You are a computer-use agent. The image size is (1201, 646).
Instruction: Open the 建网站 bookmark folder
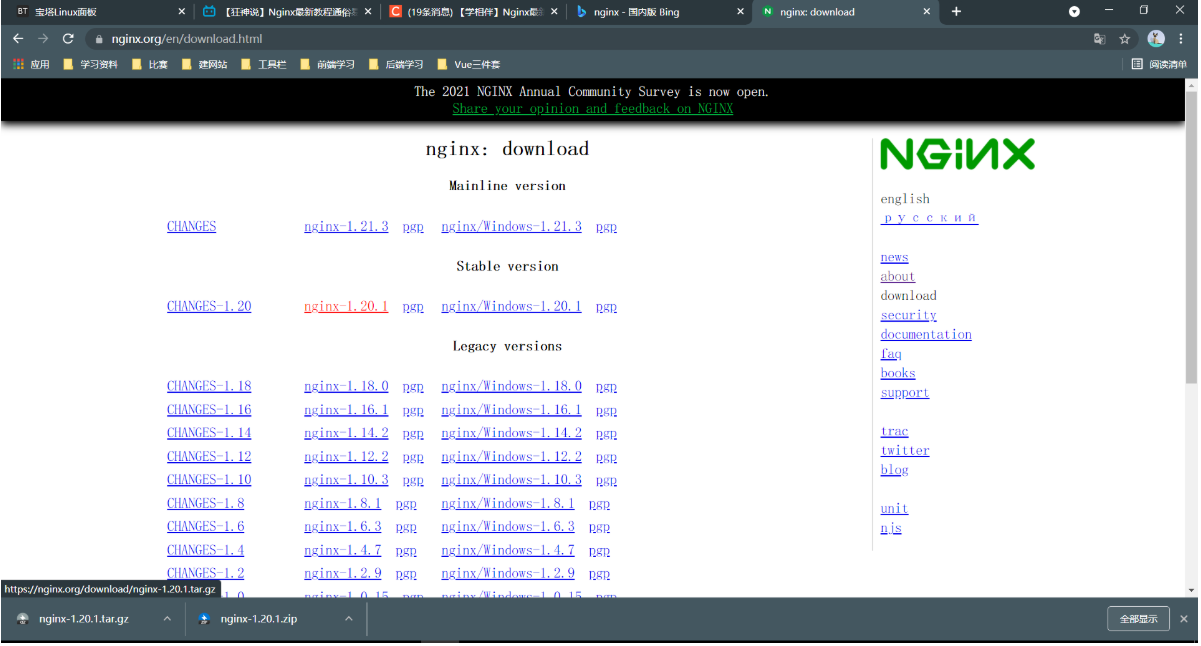pos(204,64)
